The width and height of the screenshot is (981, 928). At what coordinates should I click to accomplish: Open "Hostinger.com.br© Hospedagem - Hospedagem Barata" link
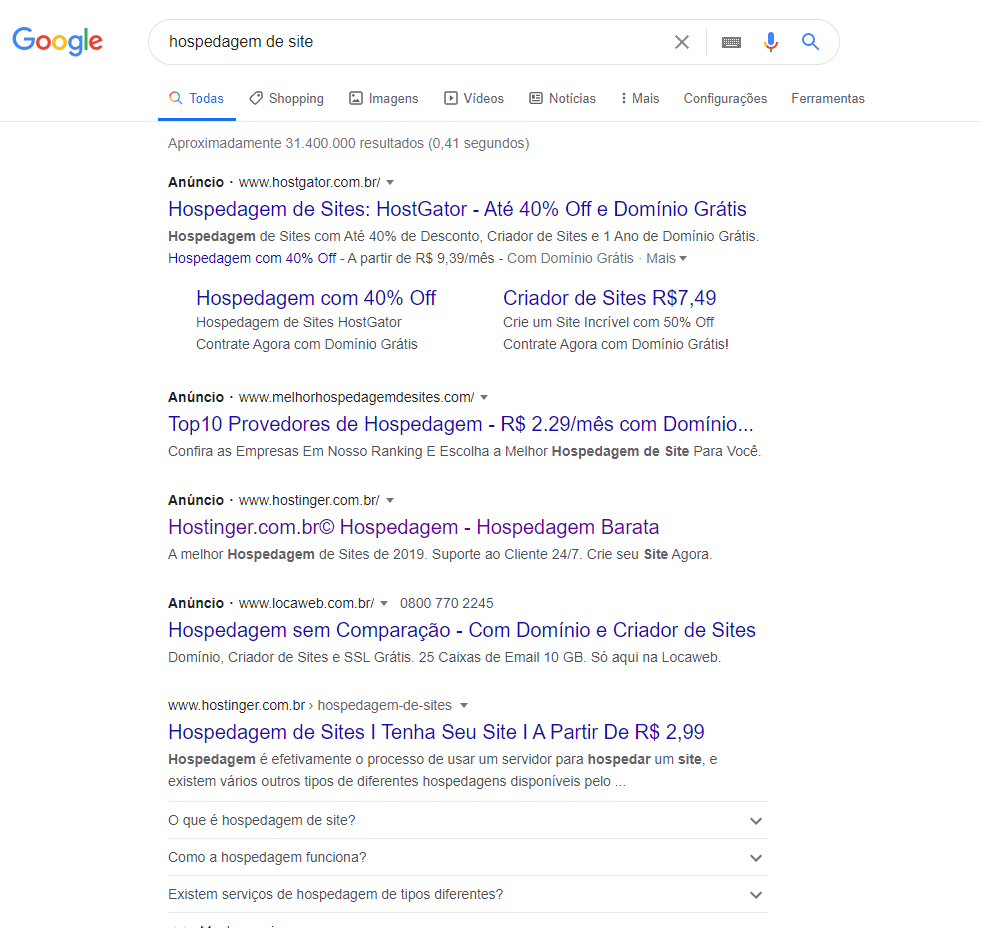coord(414,528)
